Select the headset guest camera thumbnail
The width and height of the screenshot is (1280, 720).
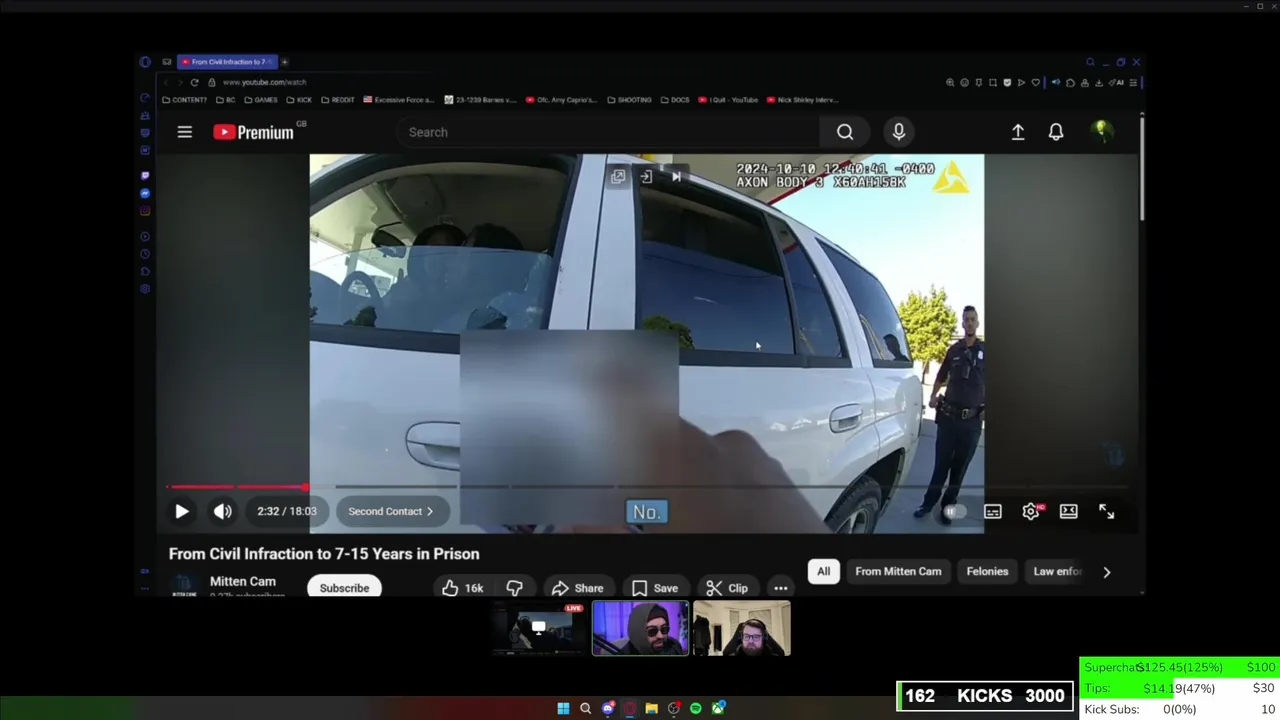click(742, 628)
